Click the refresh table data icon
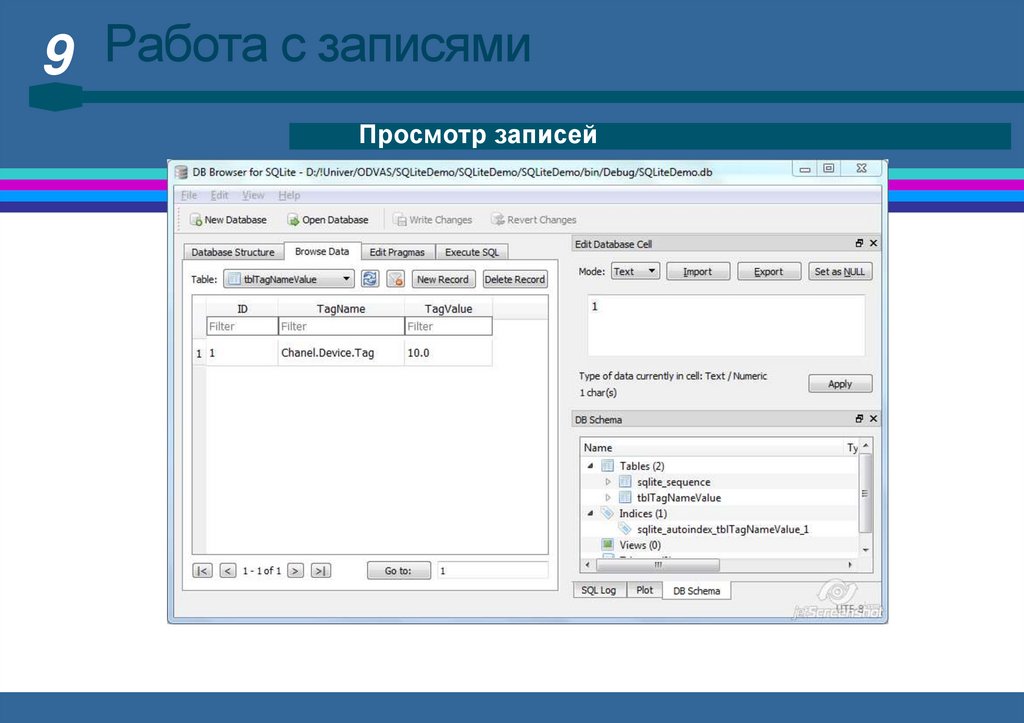Viewport: 1024px width, 723px height. (x=370, y=280)
